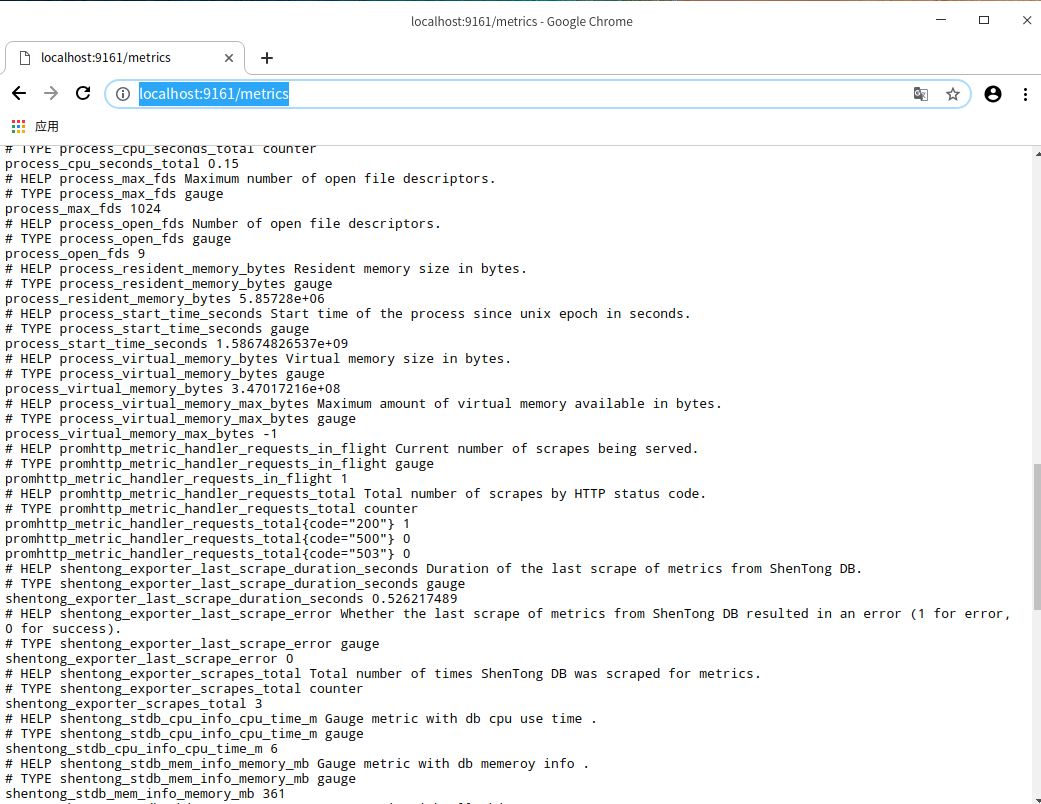The image size is (1041, 804).
Task: Reload the metrics page
Action: 83,94
